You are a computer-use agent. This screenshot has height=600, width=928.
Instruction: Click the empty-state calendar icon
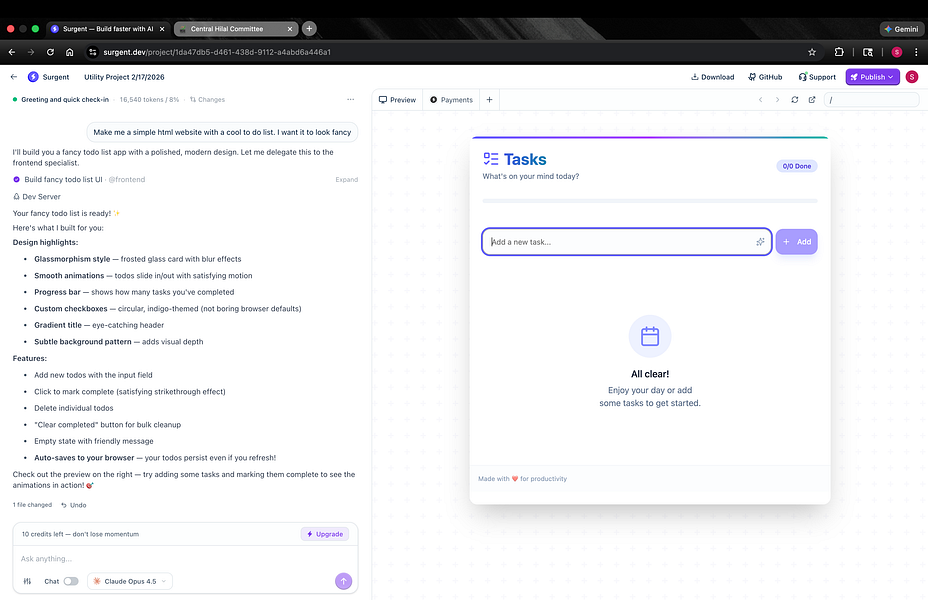tap(650, 336)
